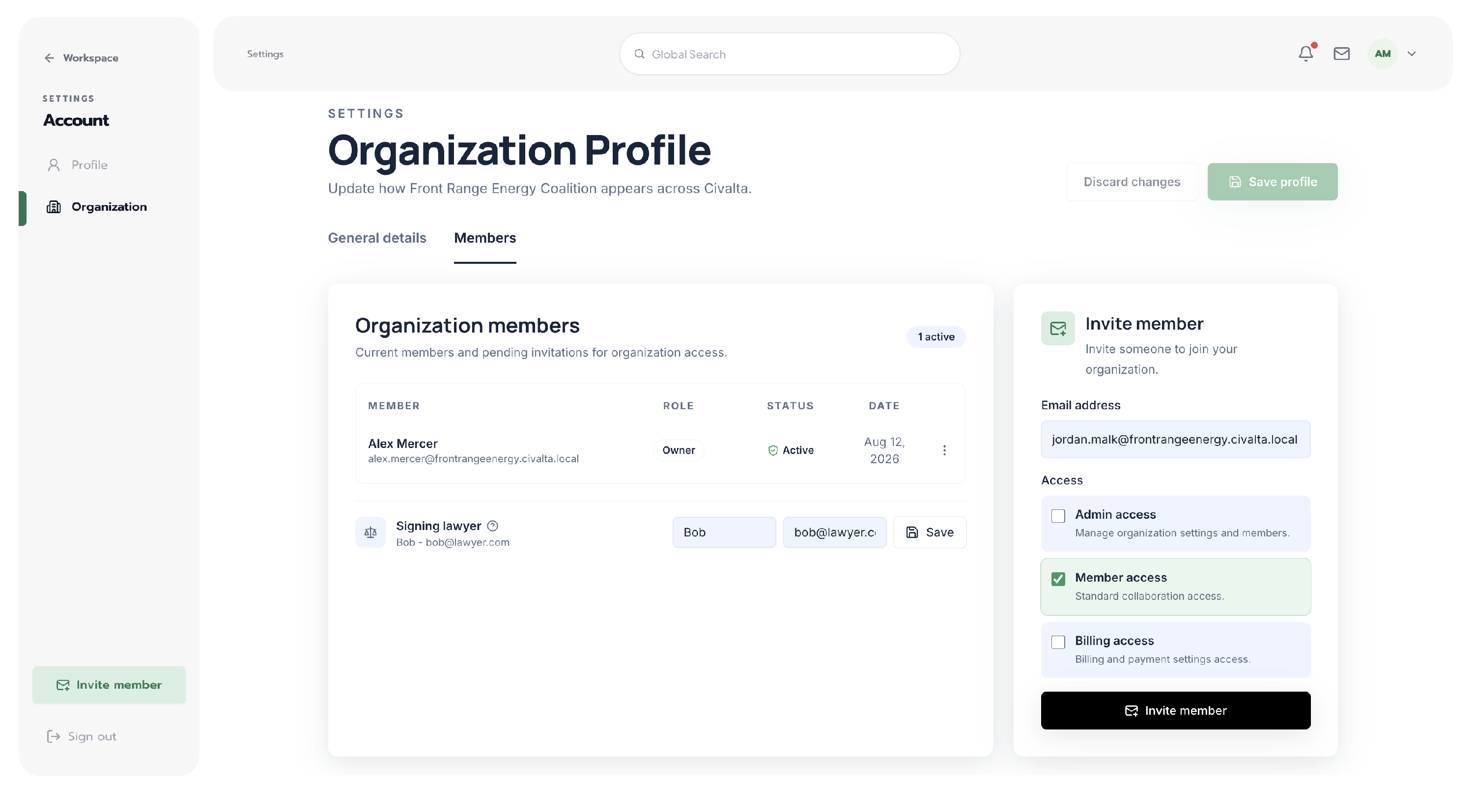
Task: Click Bob - bob@lawyer.com subtitle
Action: 453,542
